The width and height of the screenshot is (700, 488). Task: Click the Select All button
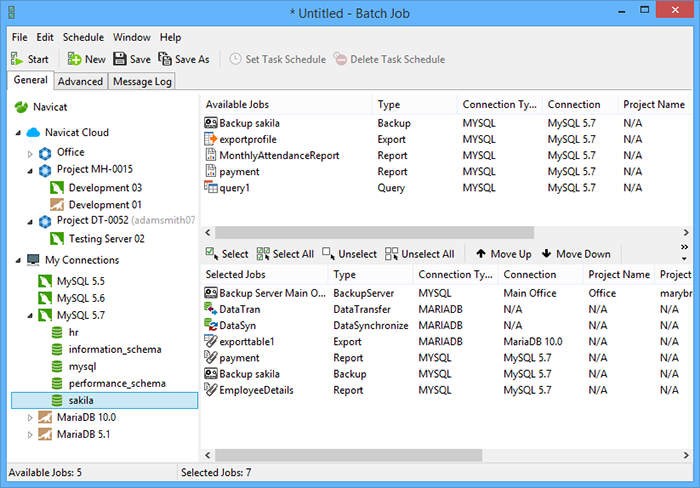pyautogui.click(x=285, y=254)
